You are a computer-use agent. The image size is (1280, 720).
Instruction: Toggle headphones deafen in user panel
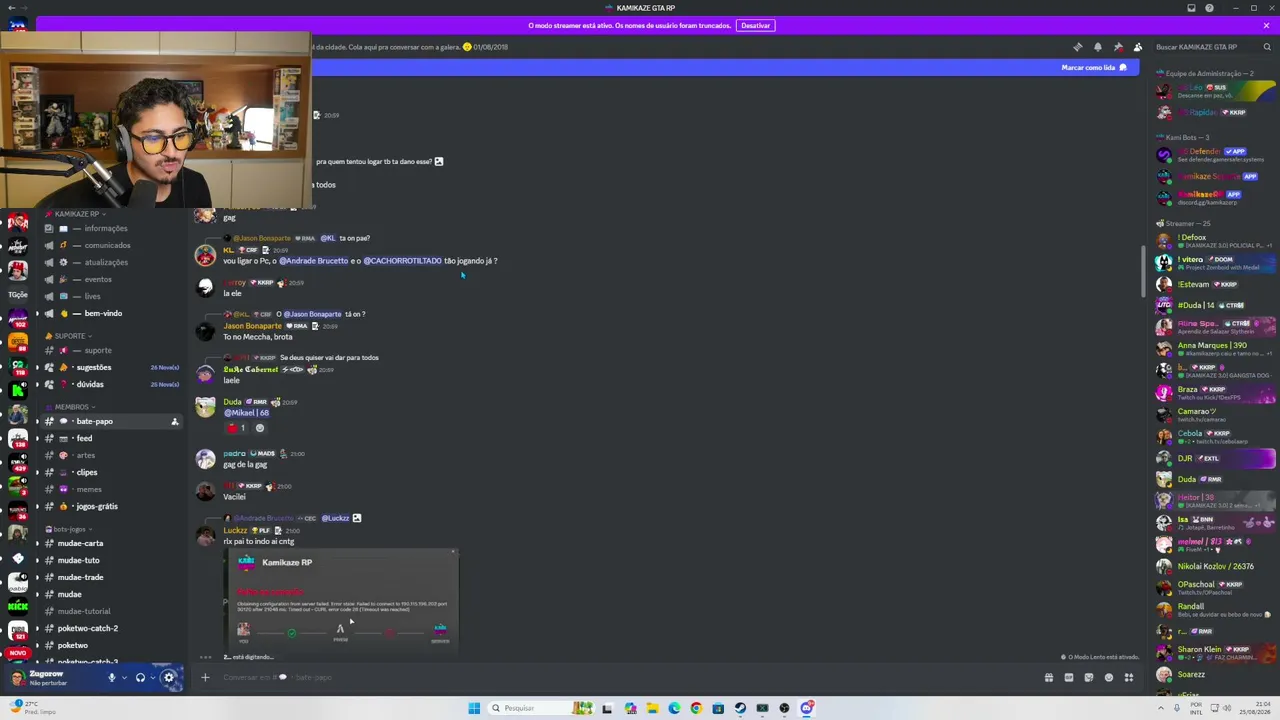pos(140,678)
